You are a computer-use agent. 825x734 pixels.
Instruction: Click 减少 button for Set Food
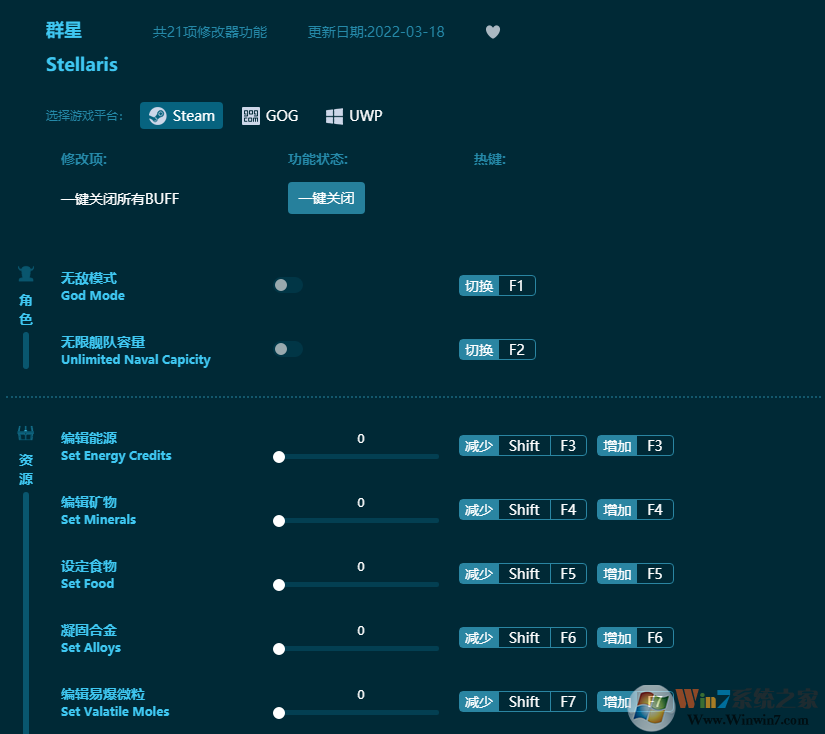point(479,573)
